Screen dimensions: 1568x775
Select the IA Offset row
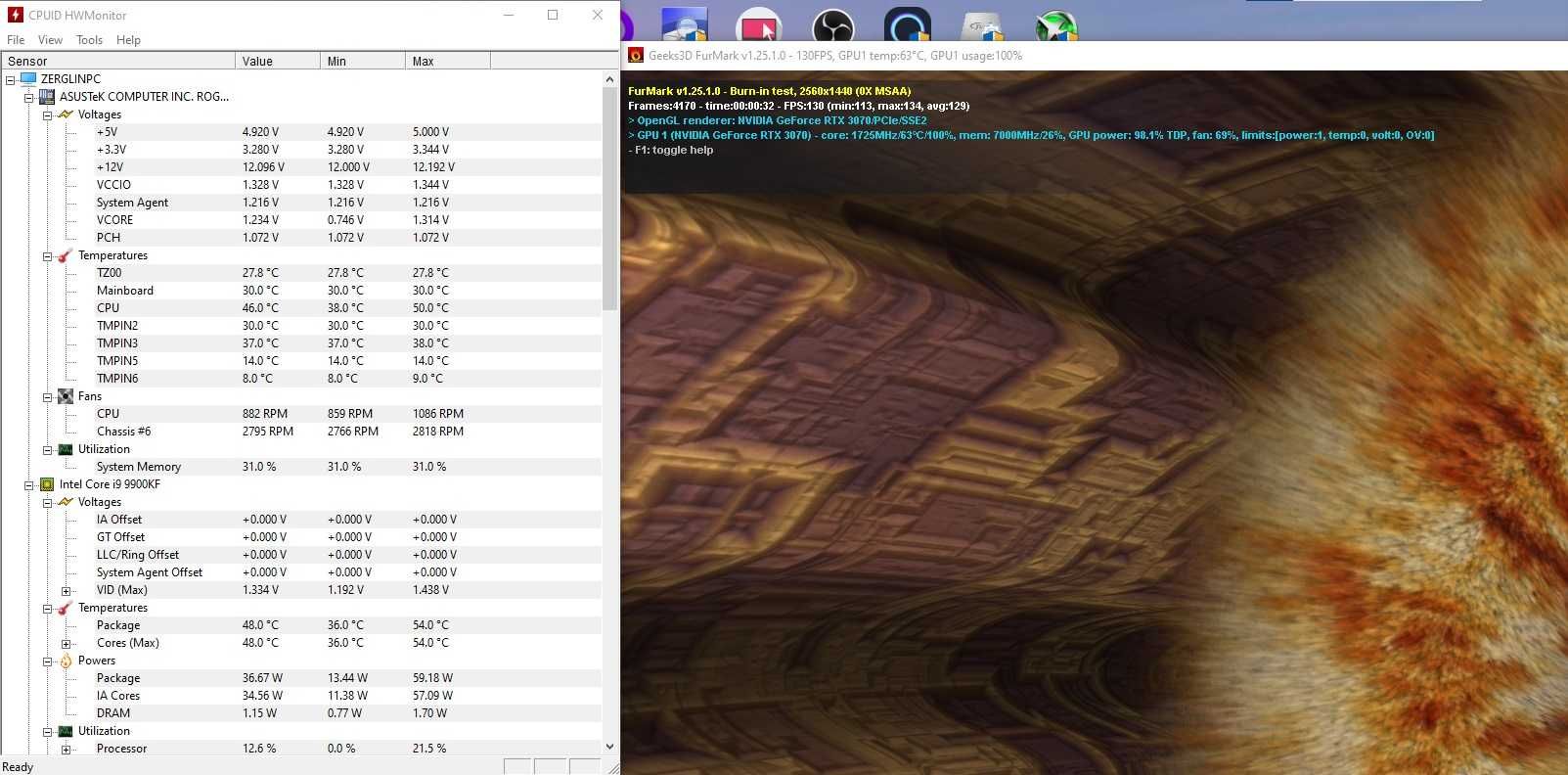301,520
